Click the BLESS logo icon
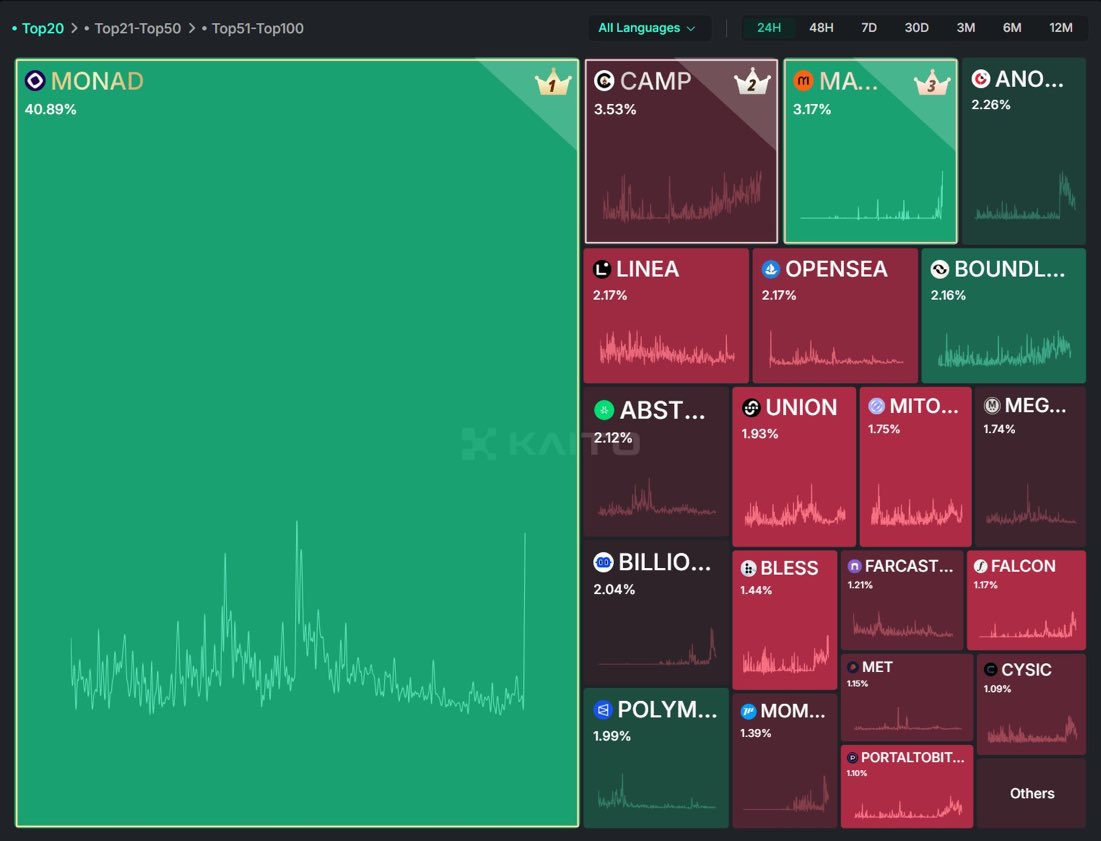The height and width of the screenshot is (841, 1101). [749, 569]
